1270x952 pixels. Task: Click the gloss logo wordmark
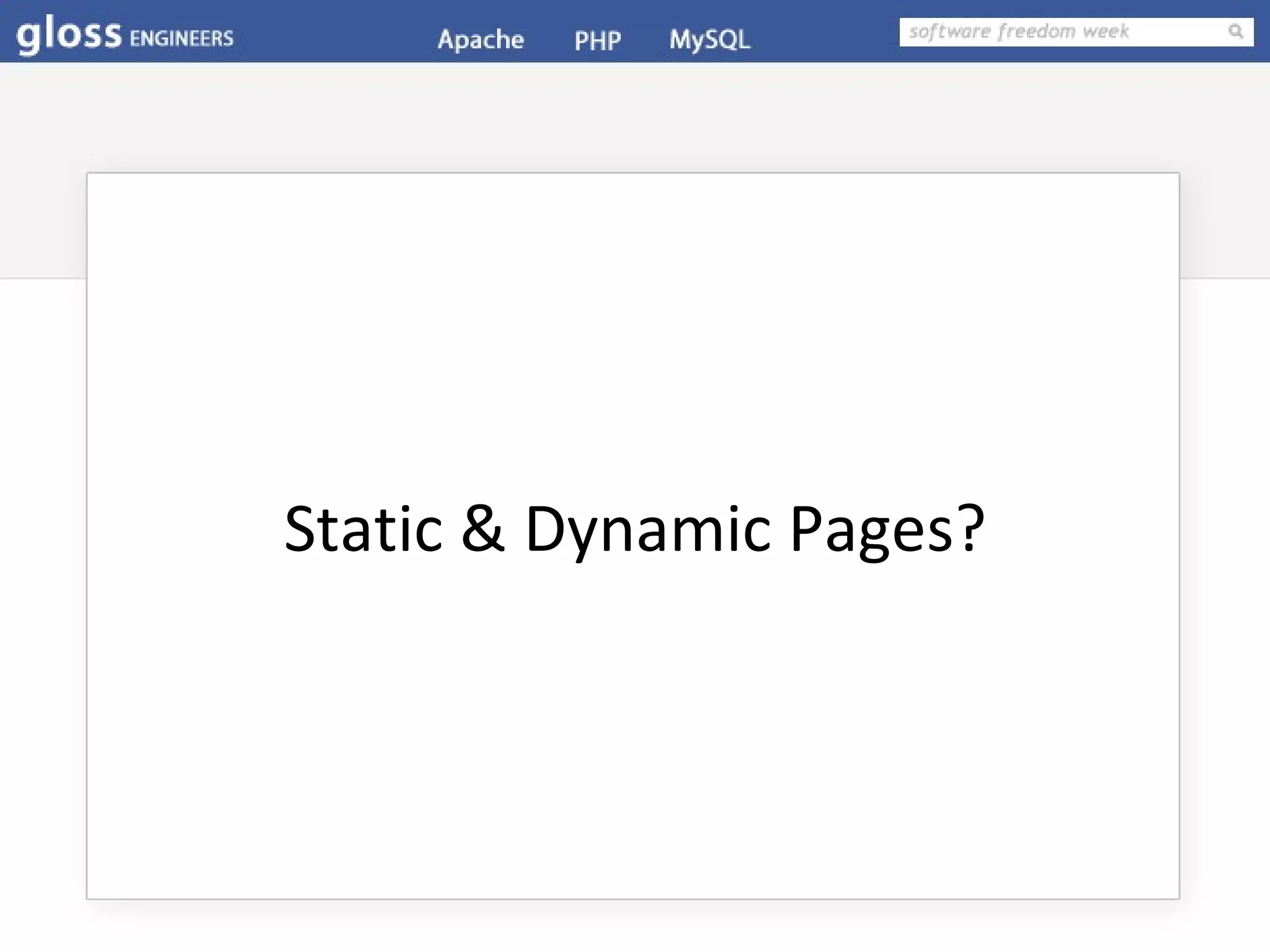69,35
